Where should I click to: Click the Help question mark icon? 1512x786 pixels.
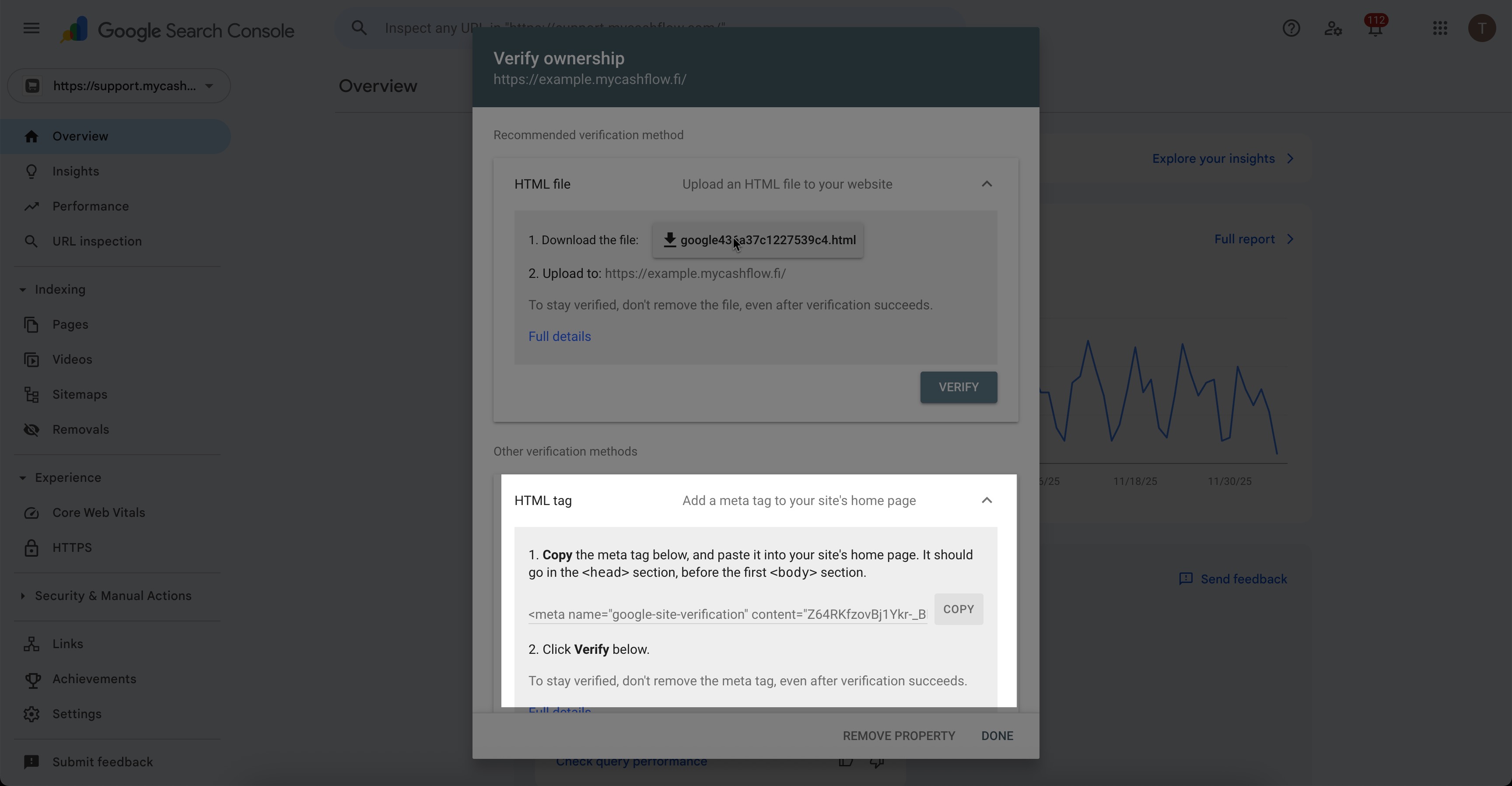[x=1291, y=28]
